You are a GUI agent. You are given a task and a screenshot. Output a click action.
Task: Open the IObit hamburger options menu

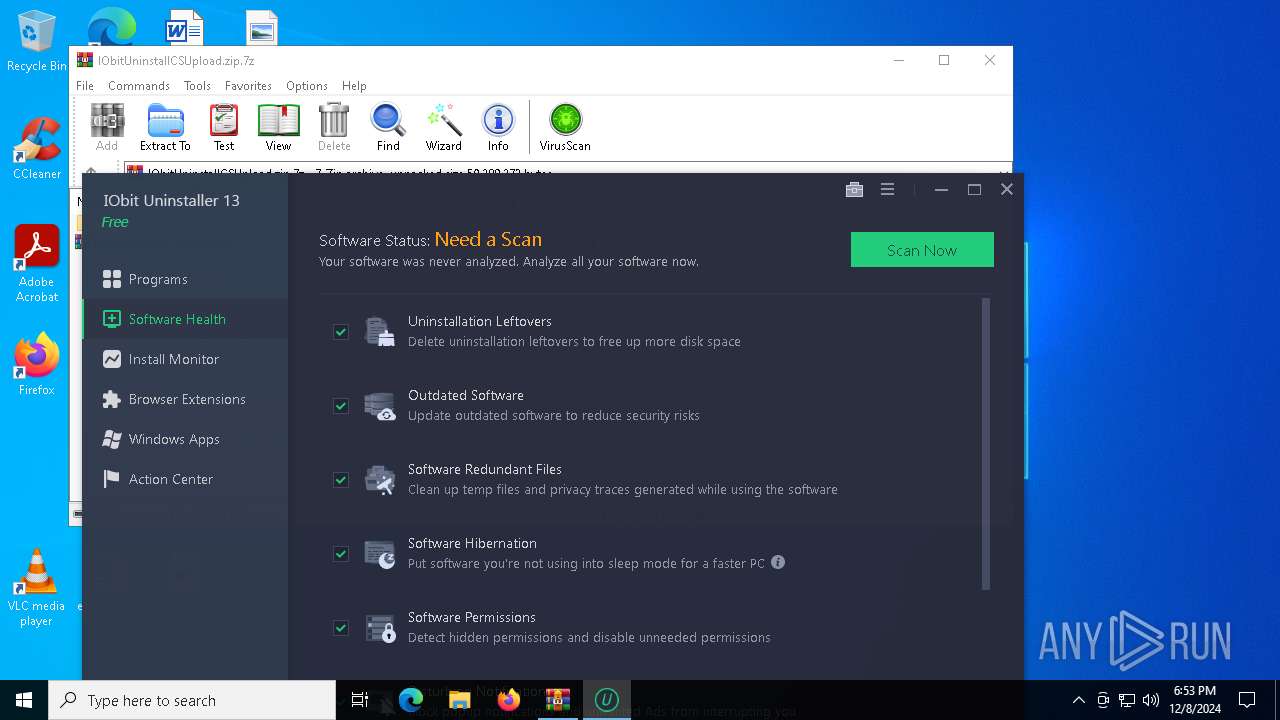(887, 190)
